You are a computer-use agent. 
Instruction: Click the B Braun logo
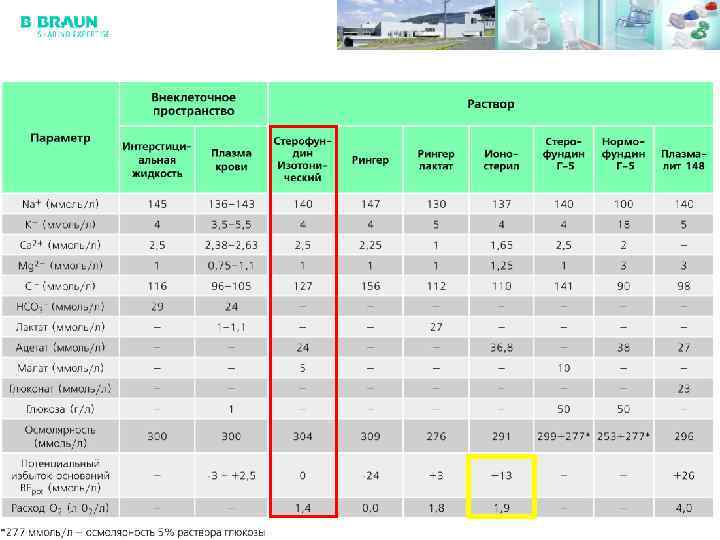click(65, 27)
